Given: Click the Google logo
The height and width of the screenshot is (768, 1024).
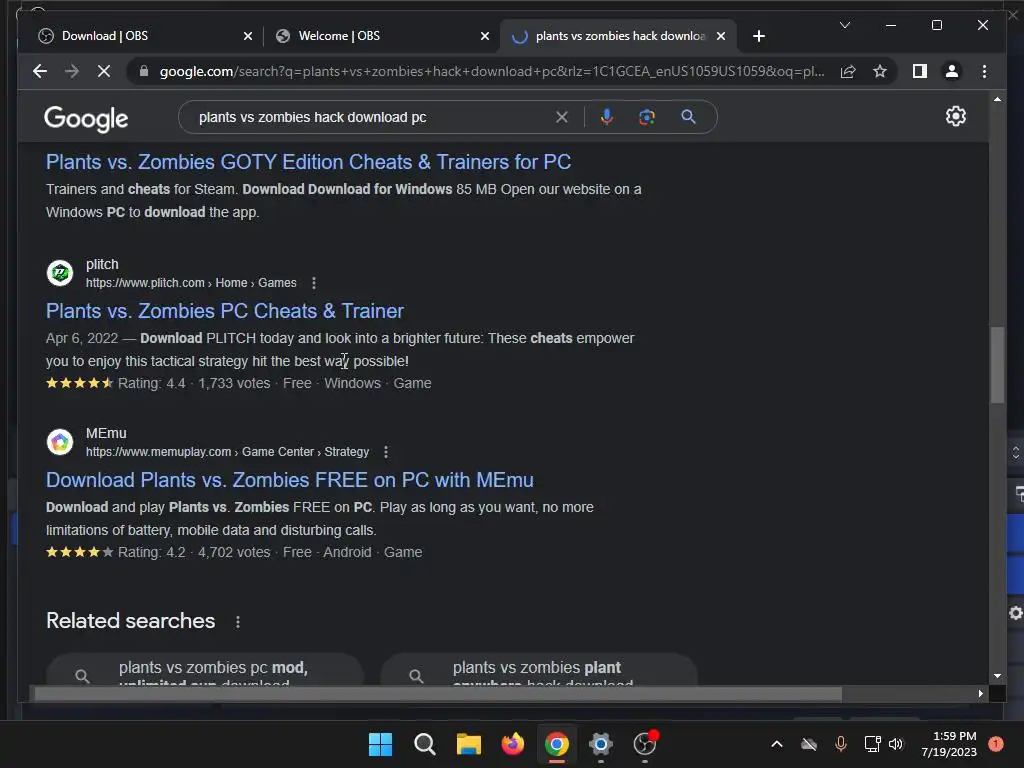Looking at the screenshot, I should 86,119.
